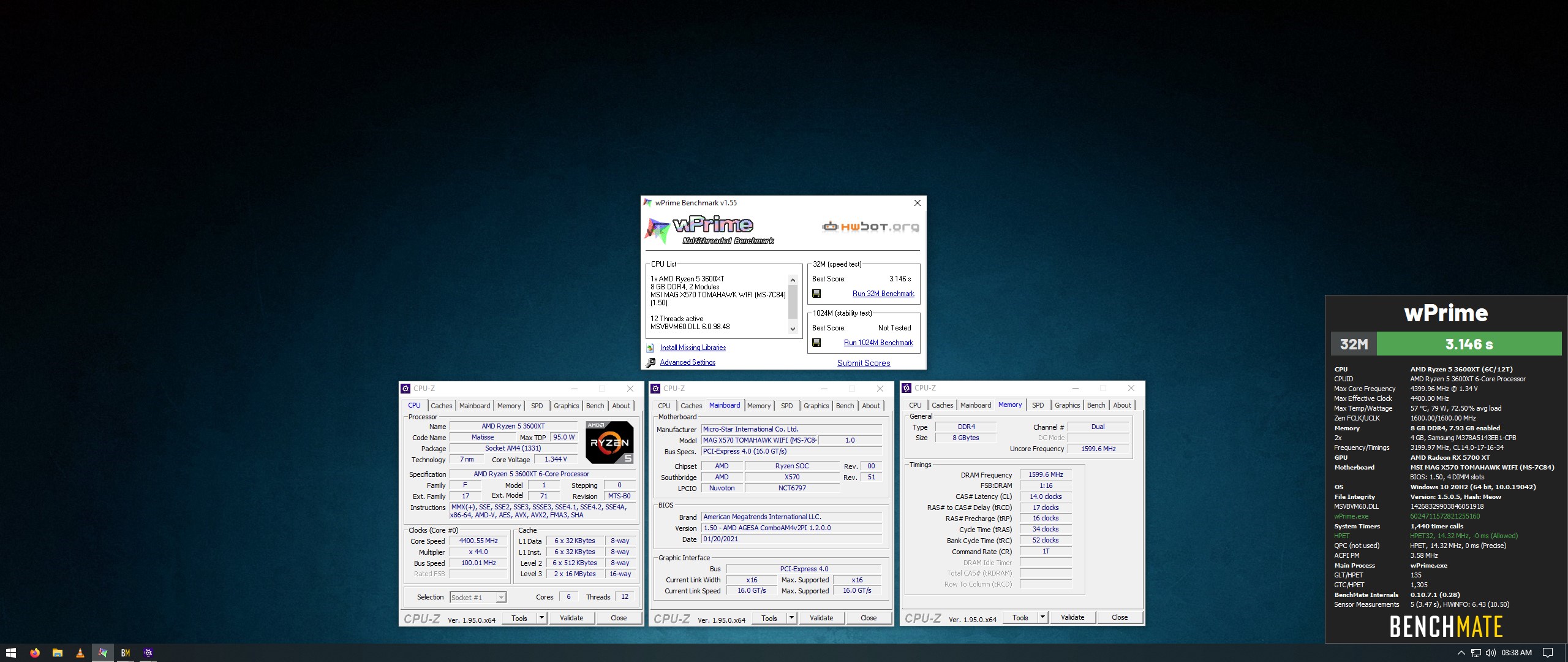The width and height of the screenshot is (1568, 662).
Task: Click the wPrime title bar app icon
Action: [x=647, y=203]
